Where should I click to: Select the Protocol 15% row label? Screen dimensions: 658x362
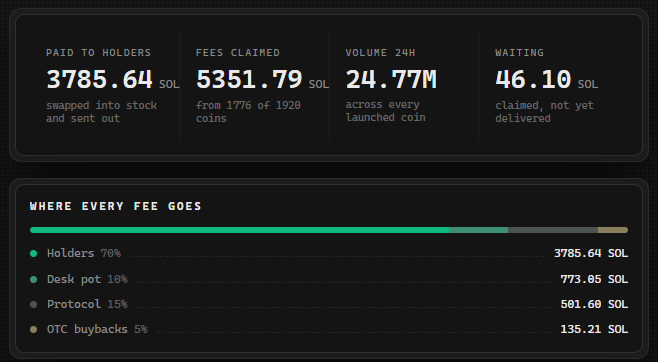[87, 304]
